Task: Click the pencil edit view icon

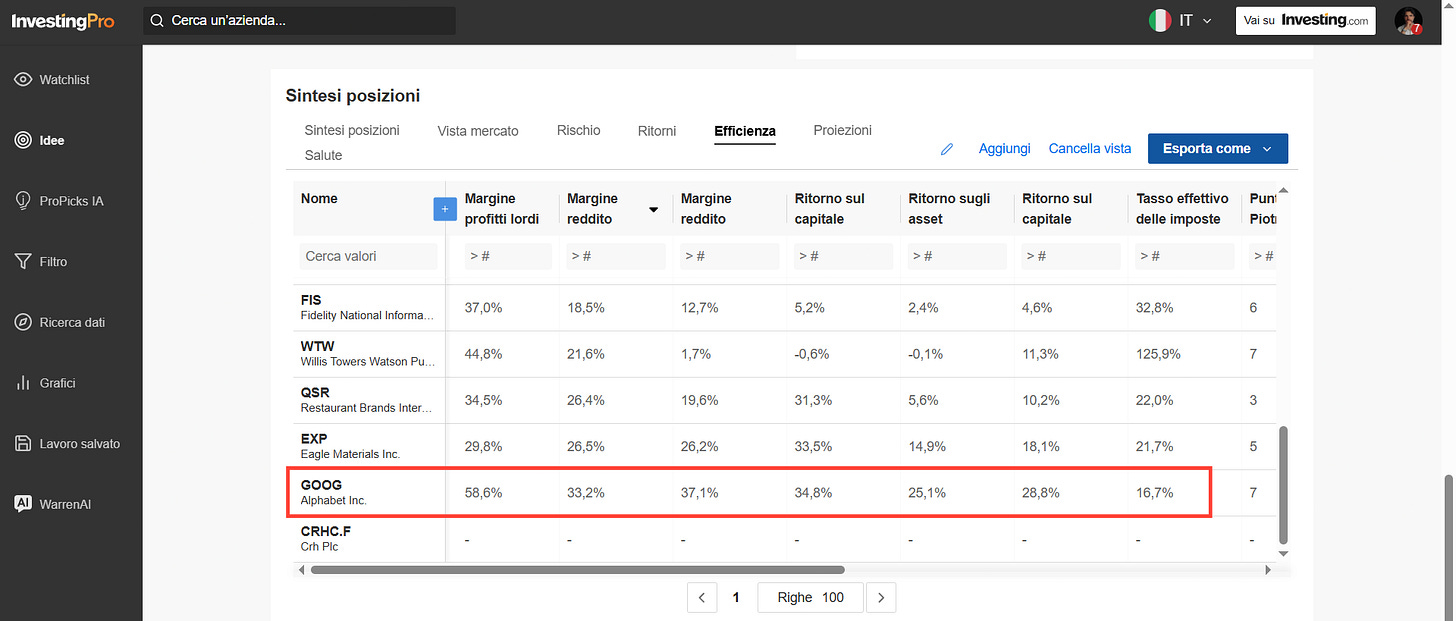Action: point(947,149)
